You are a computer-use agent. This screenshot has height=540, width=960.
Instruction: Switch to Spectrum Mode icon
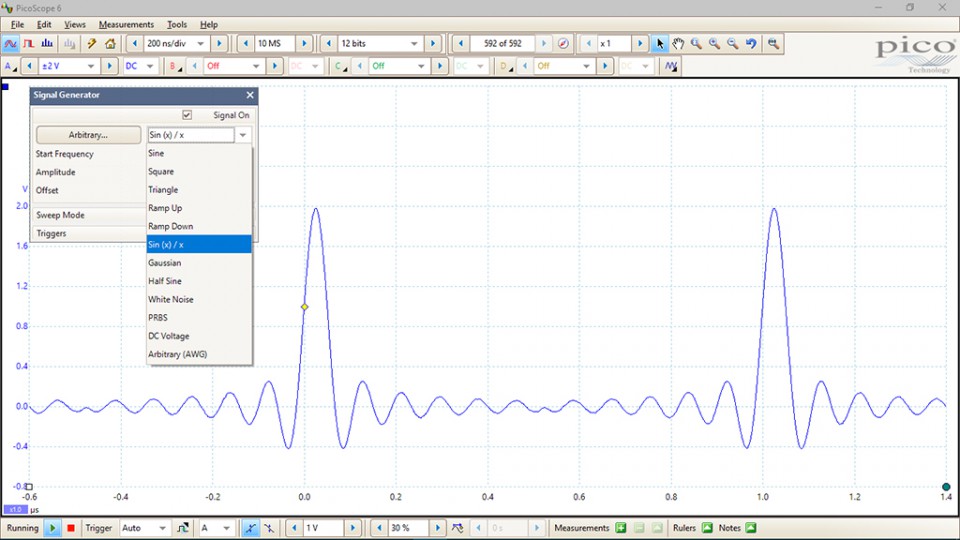click(x=49, y=44)
